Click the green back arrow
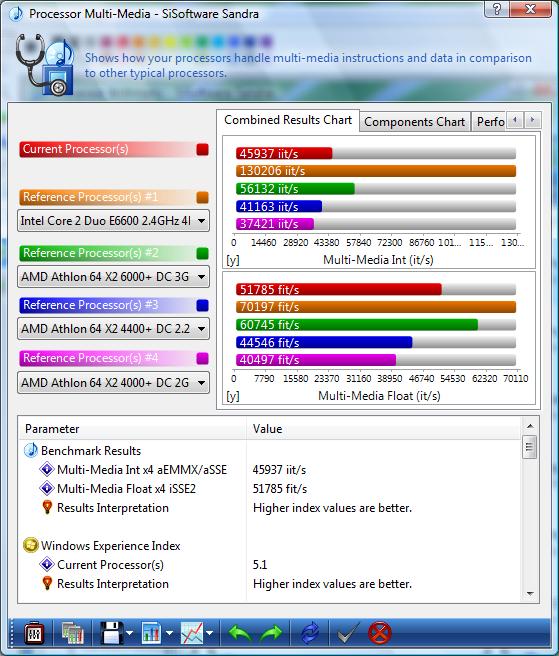 coord(240,633)
